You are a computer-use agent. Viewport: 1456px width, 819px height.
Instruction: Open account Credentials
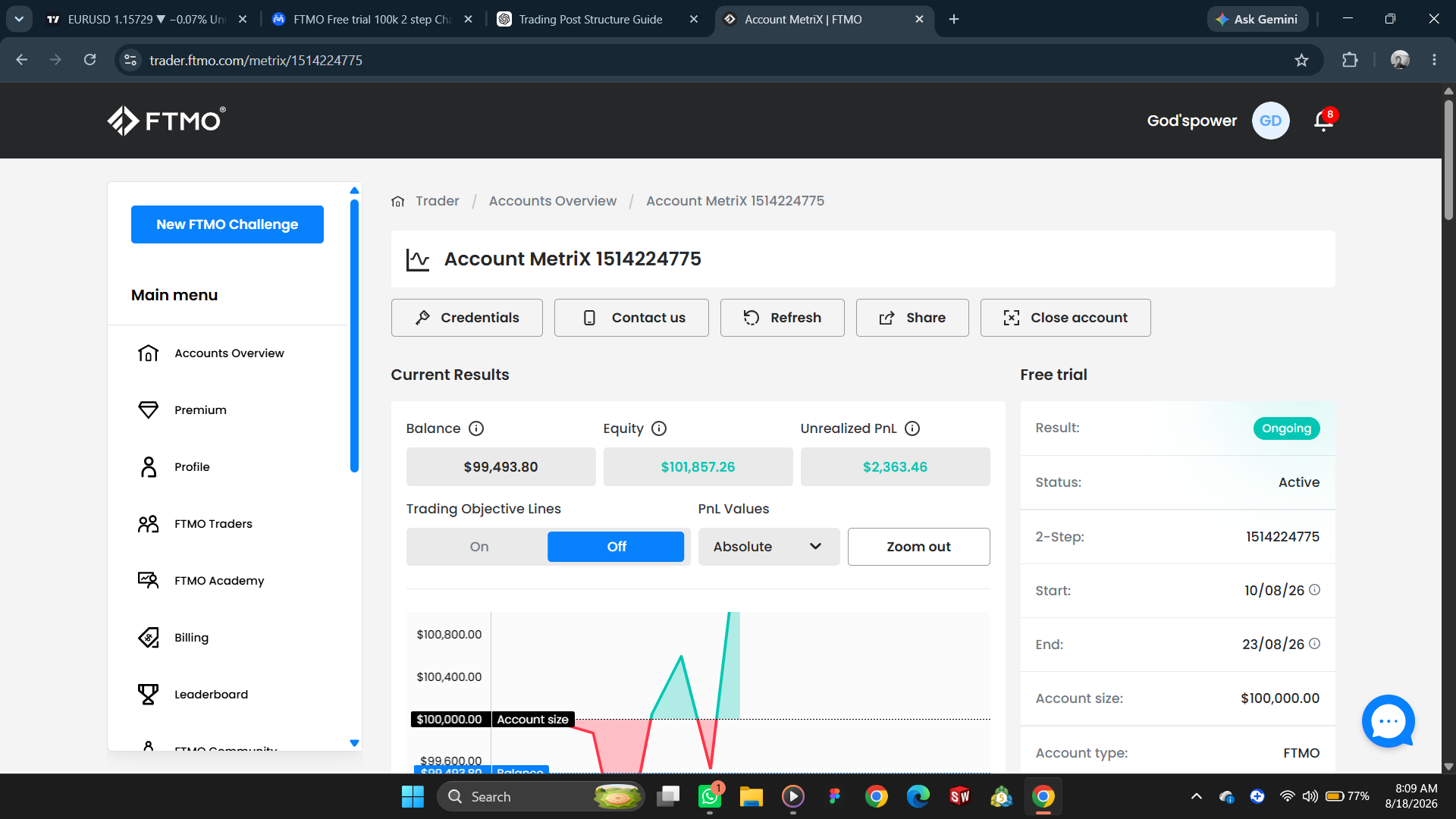pos(467,318)
